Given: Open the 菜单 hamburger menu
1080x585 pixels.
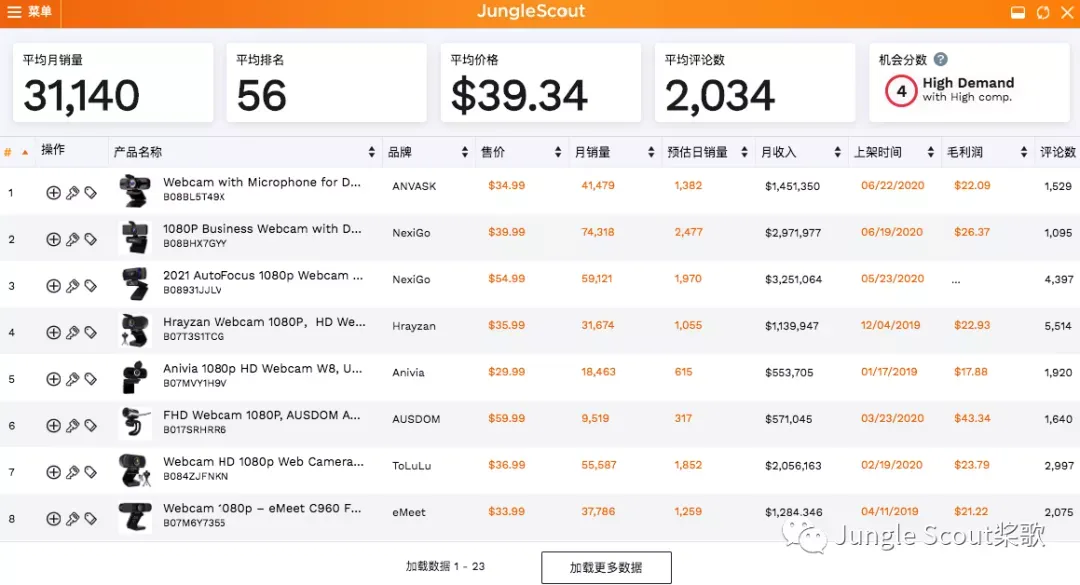Looking at the screenshot, I should click(x=30, y=12).
